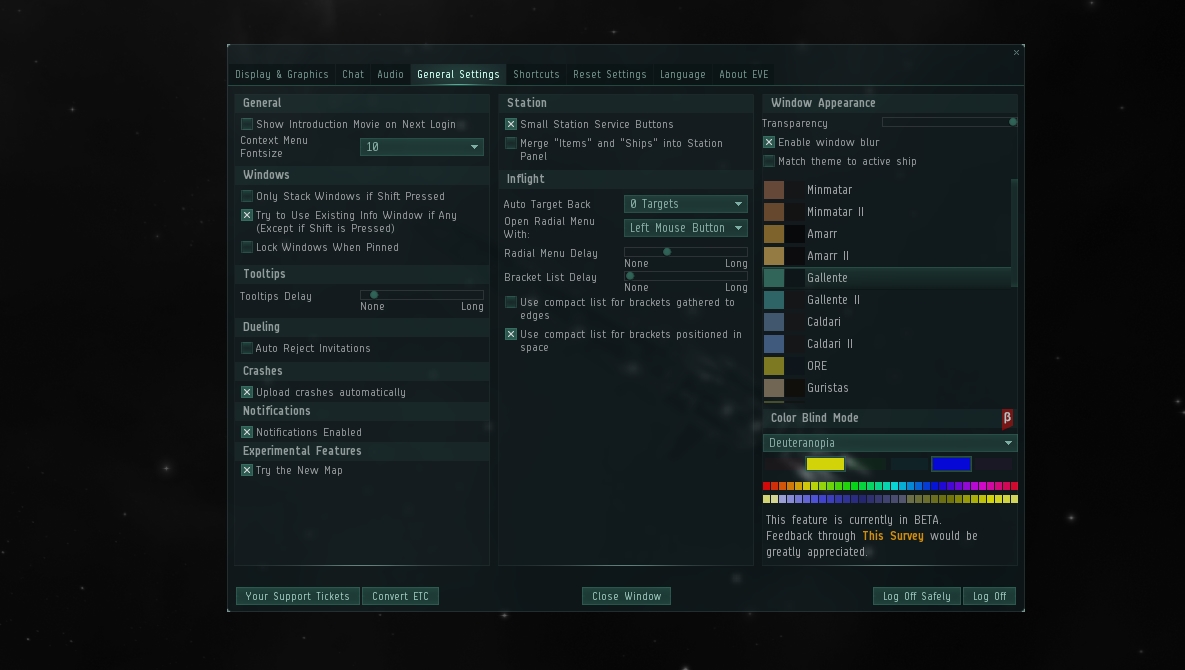This screenshot has width=1185, height=670.
Task: Adjust the window Transparency slider
Action: coord(949,122)
